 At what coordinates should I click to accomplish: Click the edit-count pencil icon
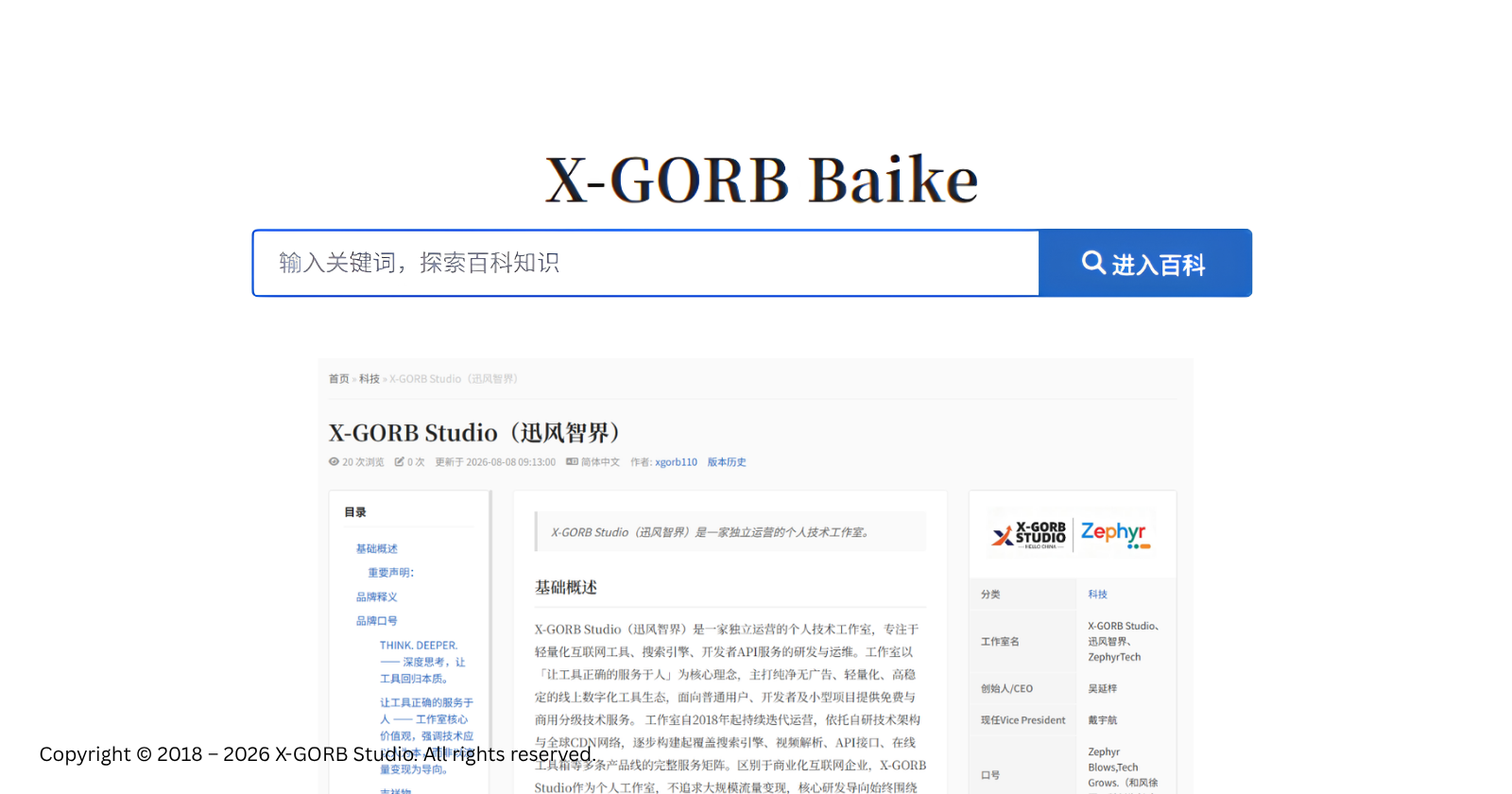(400, 462)
